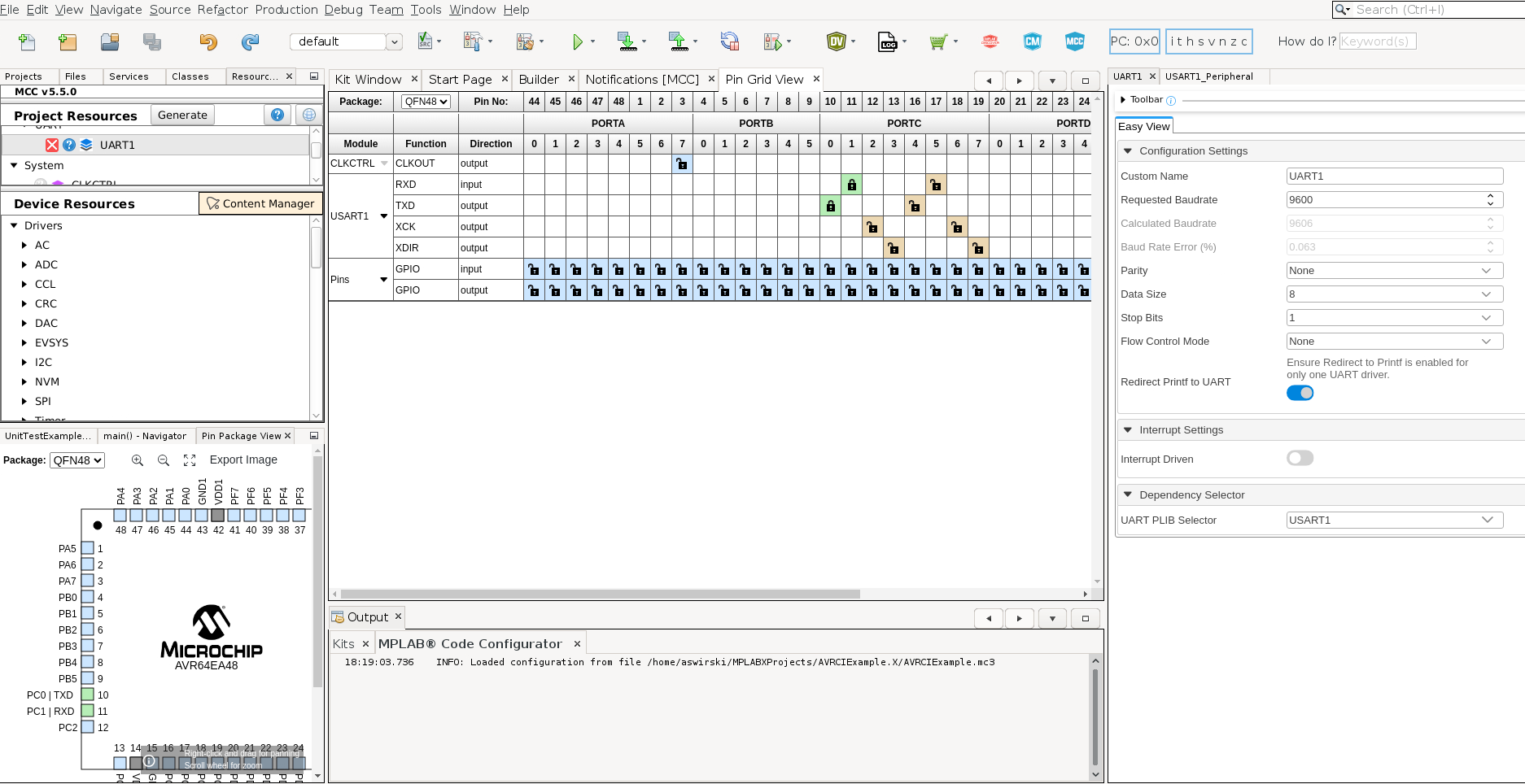Open the Data Size dropdown
Viewport: 1525px width, 784px height.
1395,294
